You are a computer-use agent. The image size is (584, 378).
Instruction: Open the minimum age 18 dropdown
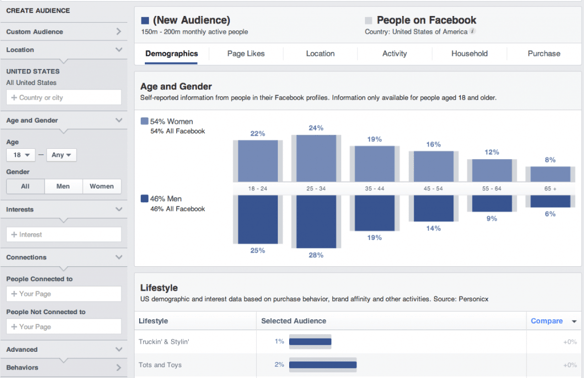click(x=21, y=155)
